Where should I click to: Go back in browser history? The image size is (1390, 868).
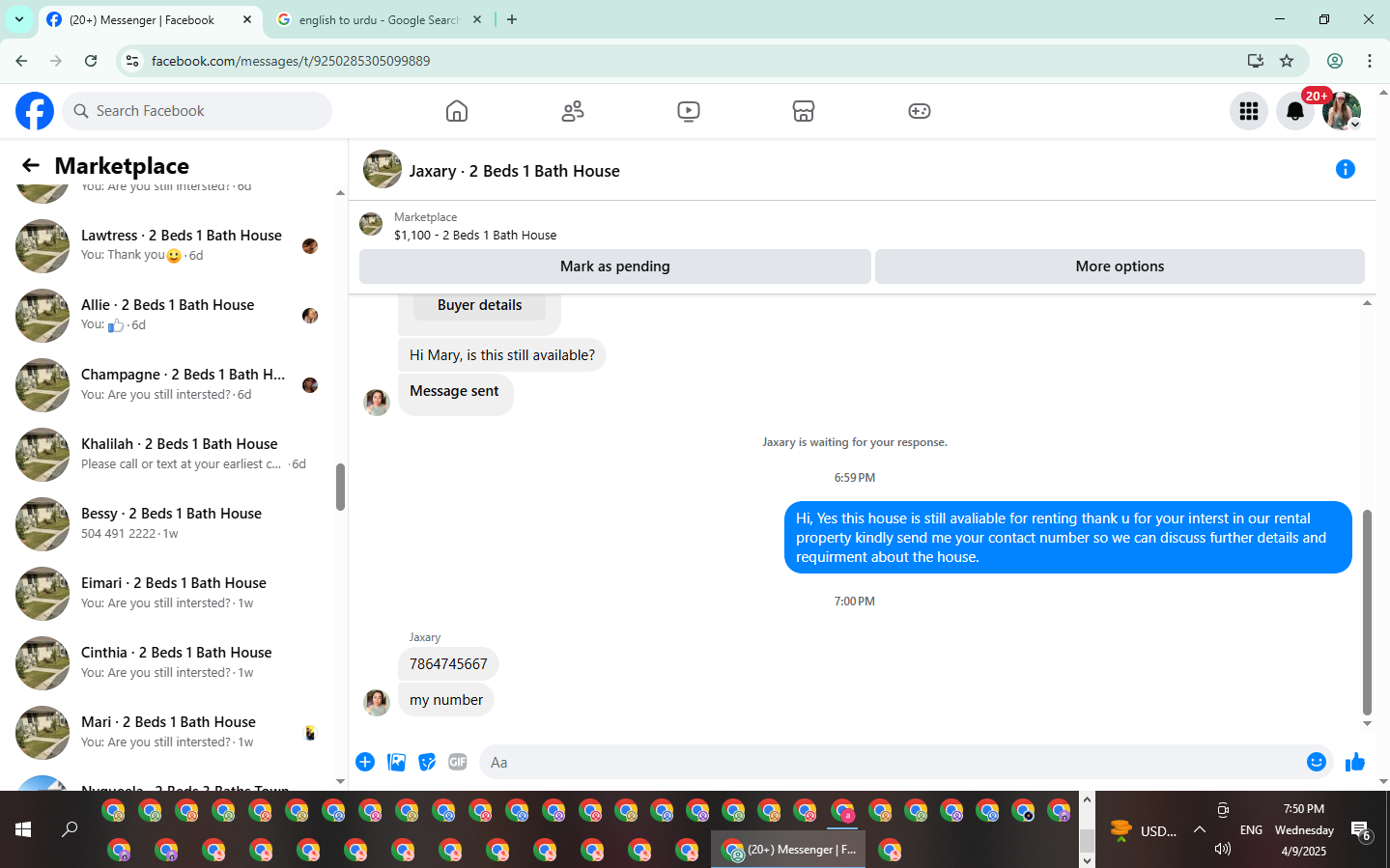[21, 61]
